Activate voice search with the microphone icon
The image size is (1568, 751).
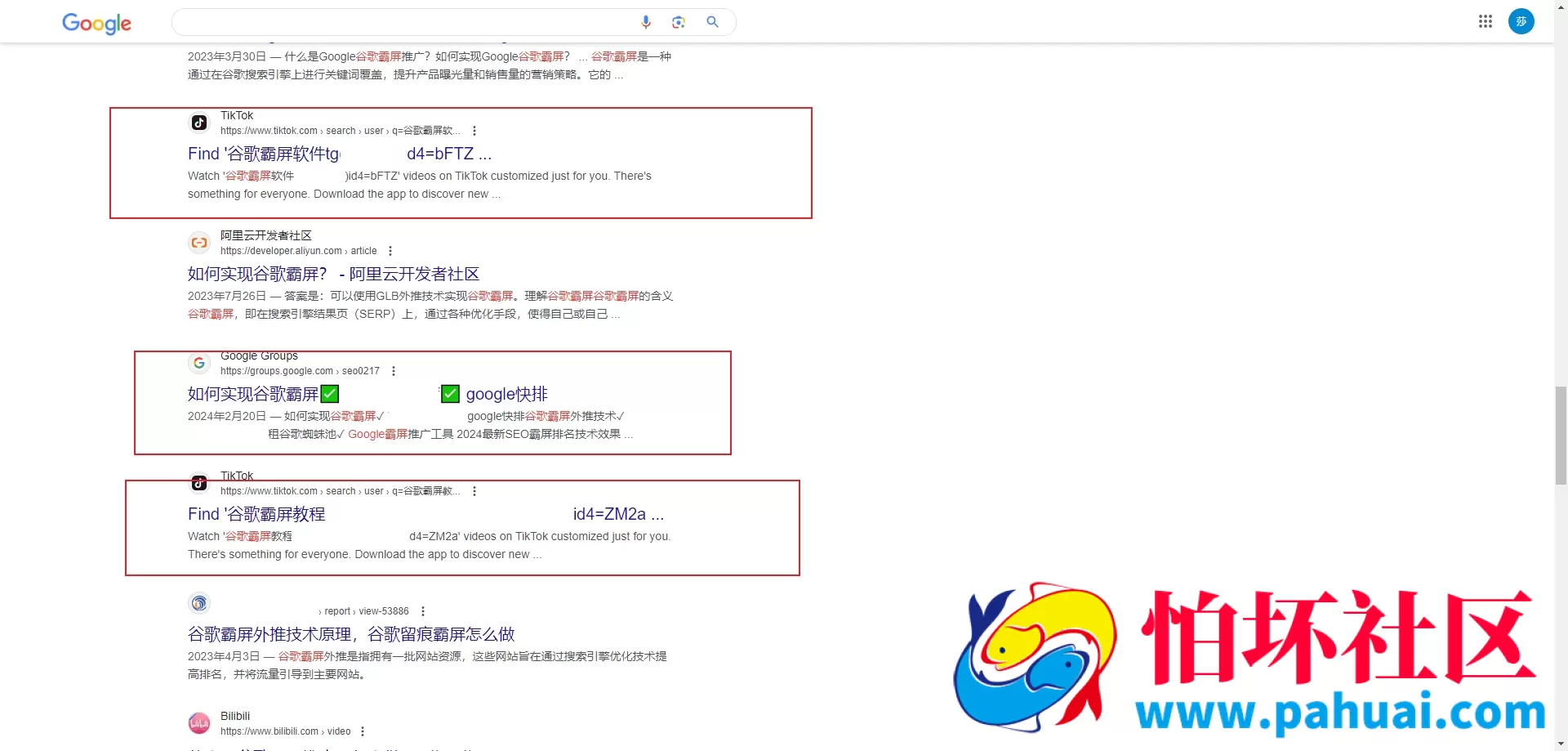pyautogui.click(x=646, y=22)
